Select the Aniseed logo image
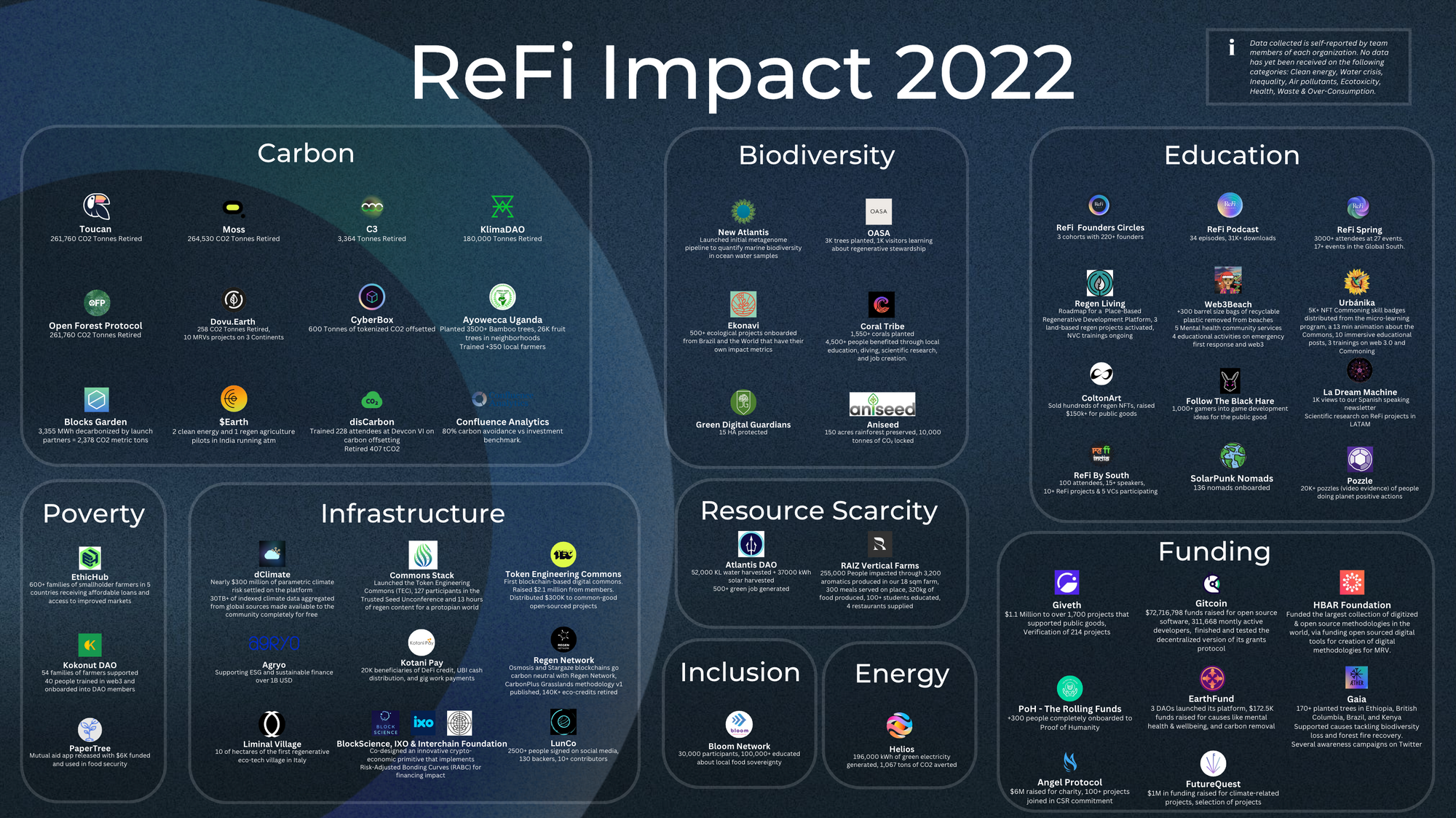Image resolution: width=1456 pixels, height=818 pixels. (882, 404)
